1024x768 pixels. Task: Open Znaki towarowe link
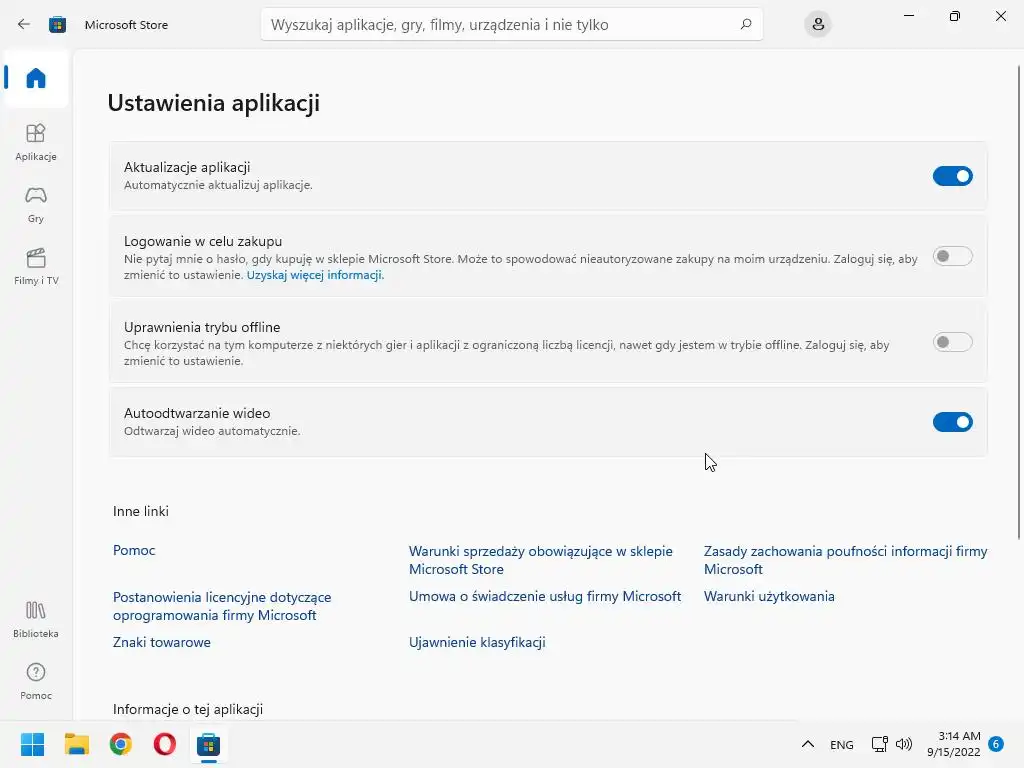[162, 642]
